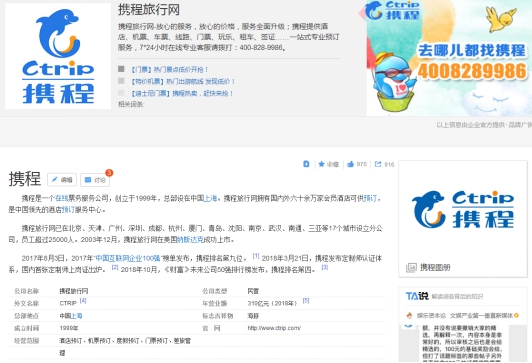The width and height of the screenshot is (532, 363).
Task: Follow the 预订 link at end of first line
Action: (x=370, y=198)
